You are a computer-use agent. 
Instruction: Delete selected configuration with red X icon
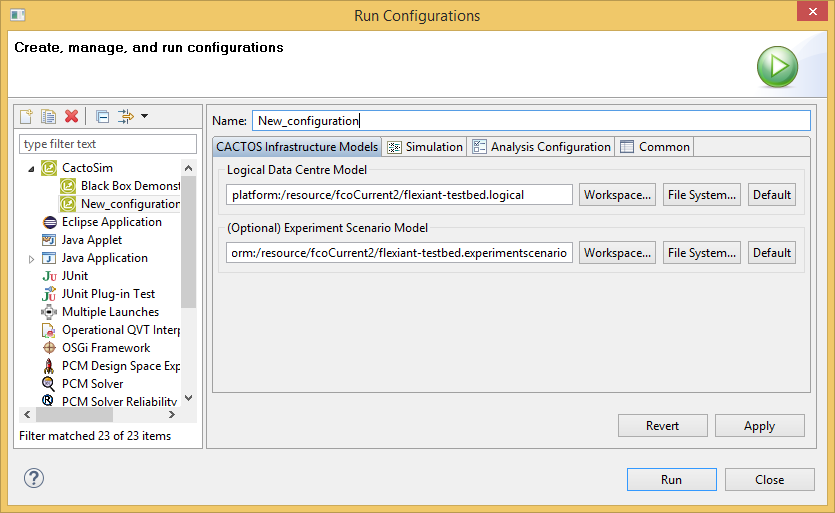tap(71, 116)
